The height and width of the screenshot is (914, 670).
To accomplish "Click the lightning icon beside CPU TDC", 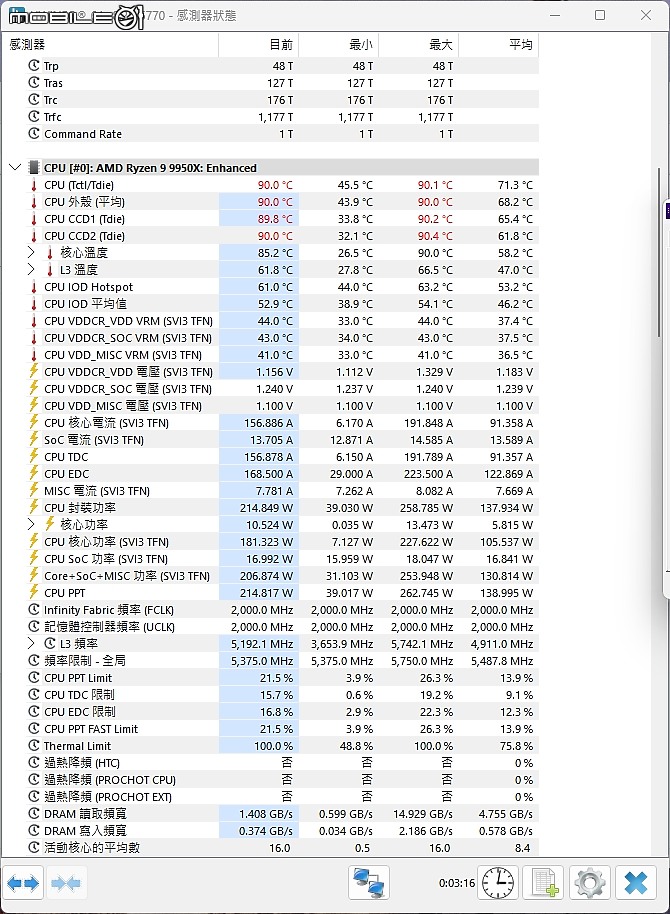I will tap(34, 456).
